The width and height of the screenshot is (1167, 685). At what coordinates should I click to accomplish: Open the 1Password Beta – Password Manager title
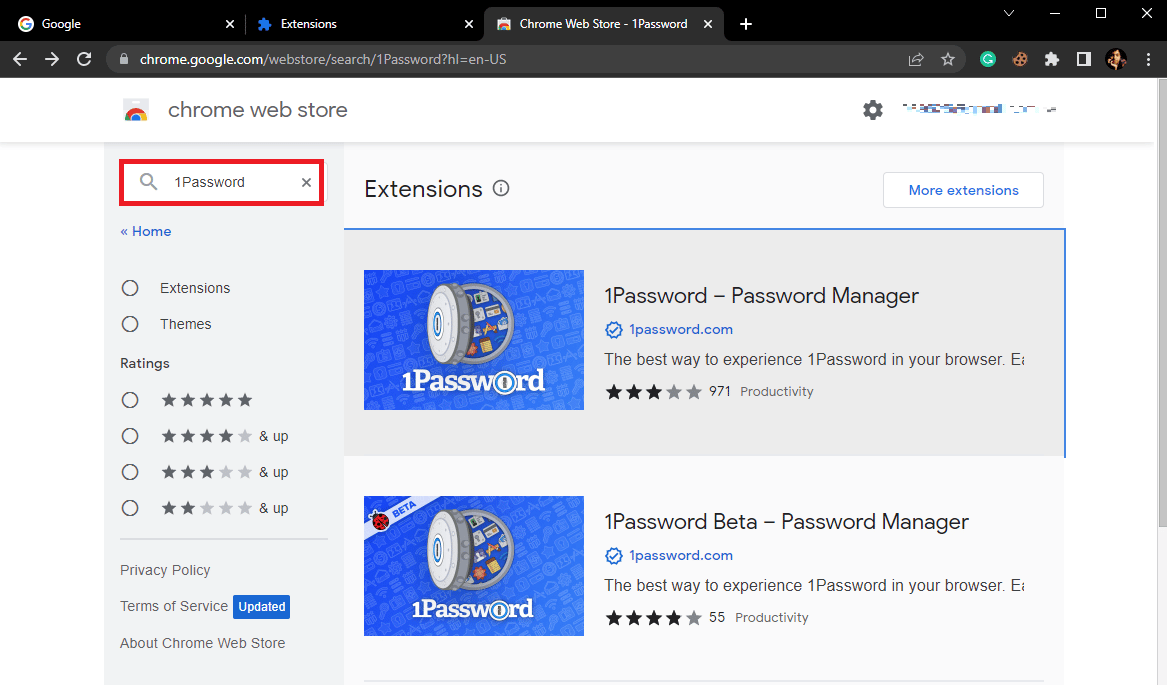point(786,522)
